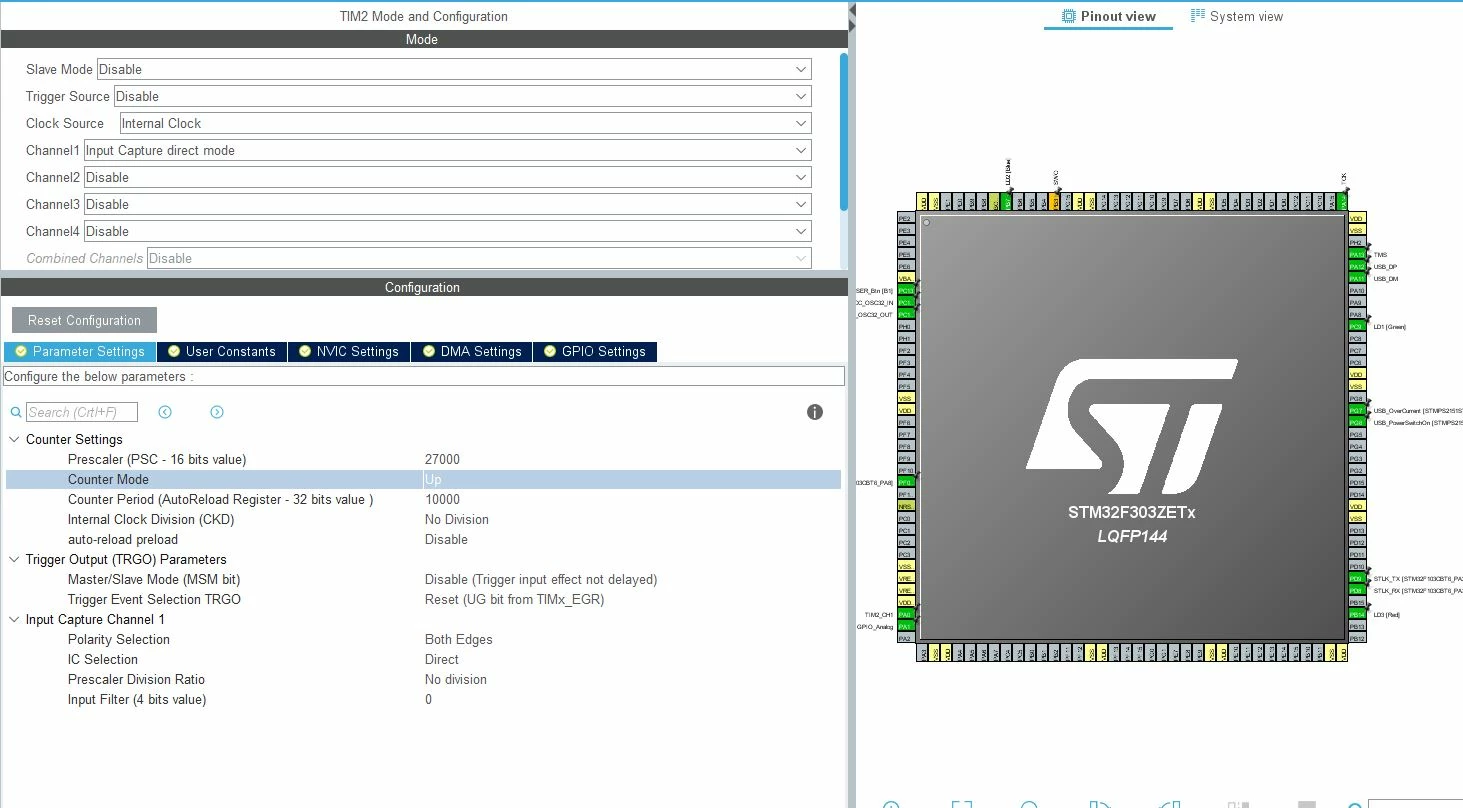Open the Channel2 dropdown
The image size is (1463, 808).
(447, 177)
